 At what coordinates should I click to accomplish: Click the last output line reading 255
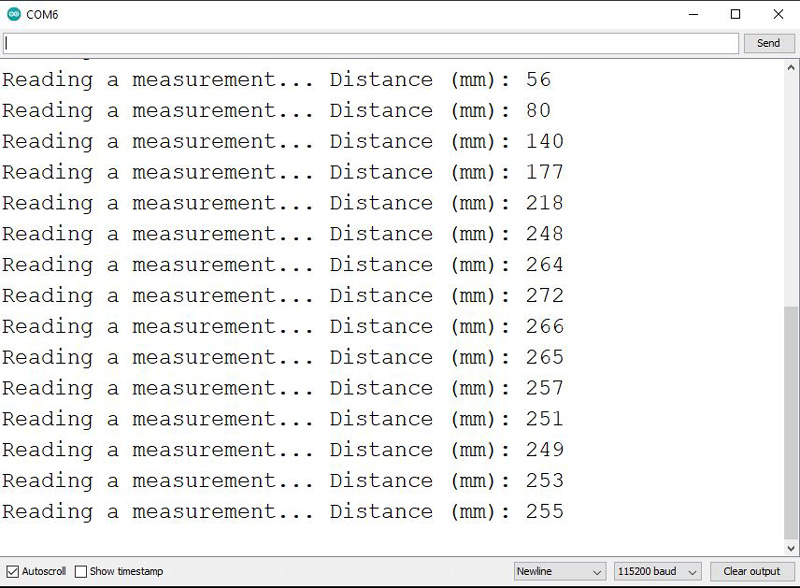[x=282, y=512]
